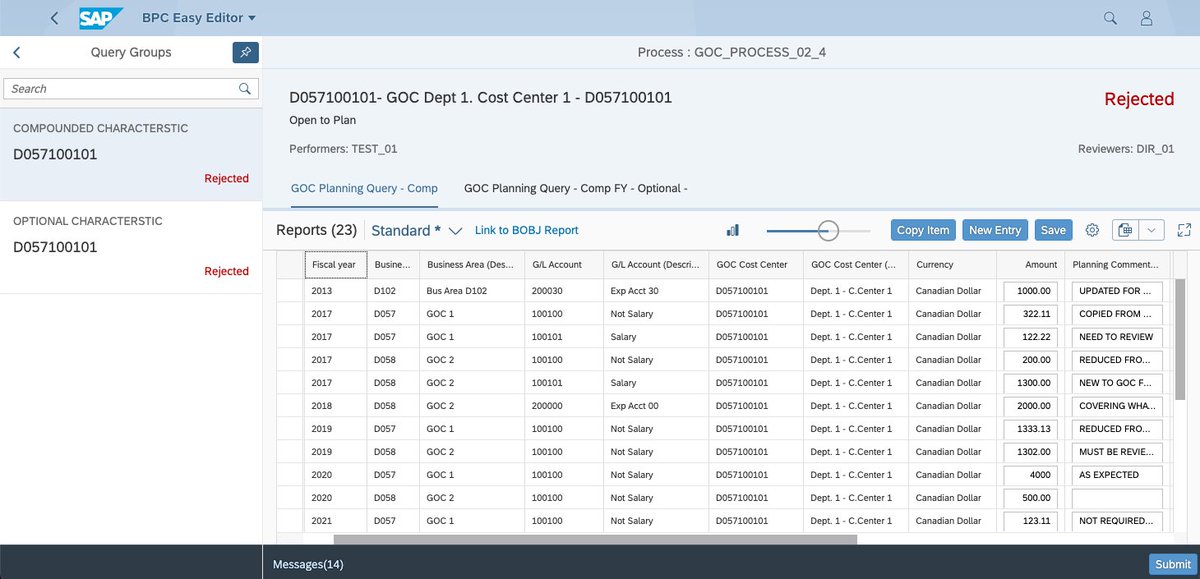1200x579 pixels.
Task: Open table settings gear
Action: point(1092,230)
